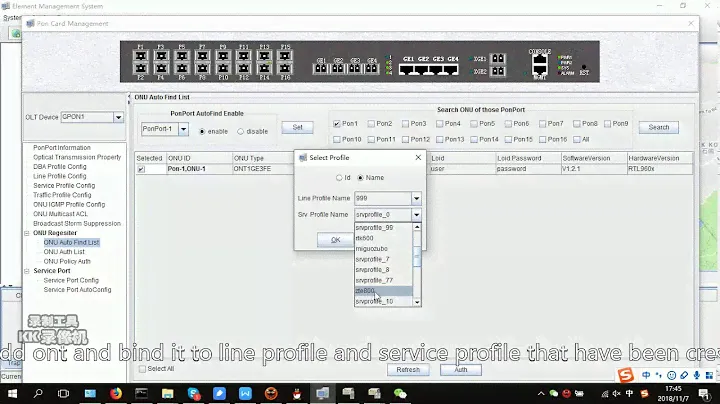This screenshot has width=720, height=404.
Task: Click the GE1 Ethernet port icon
Action: (409, 69)
